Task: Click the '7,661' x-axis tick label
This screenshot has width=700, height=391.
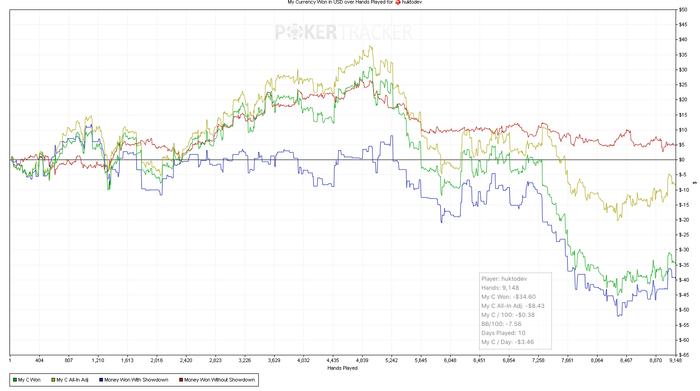Action: tap(567, 360)
